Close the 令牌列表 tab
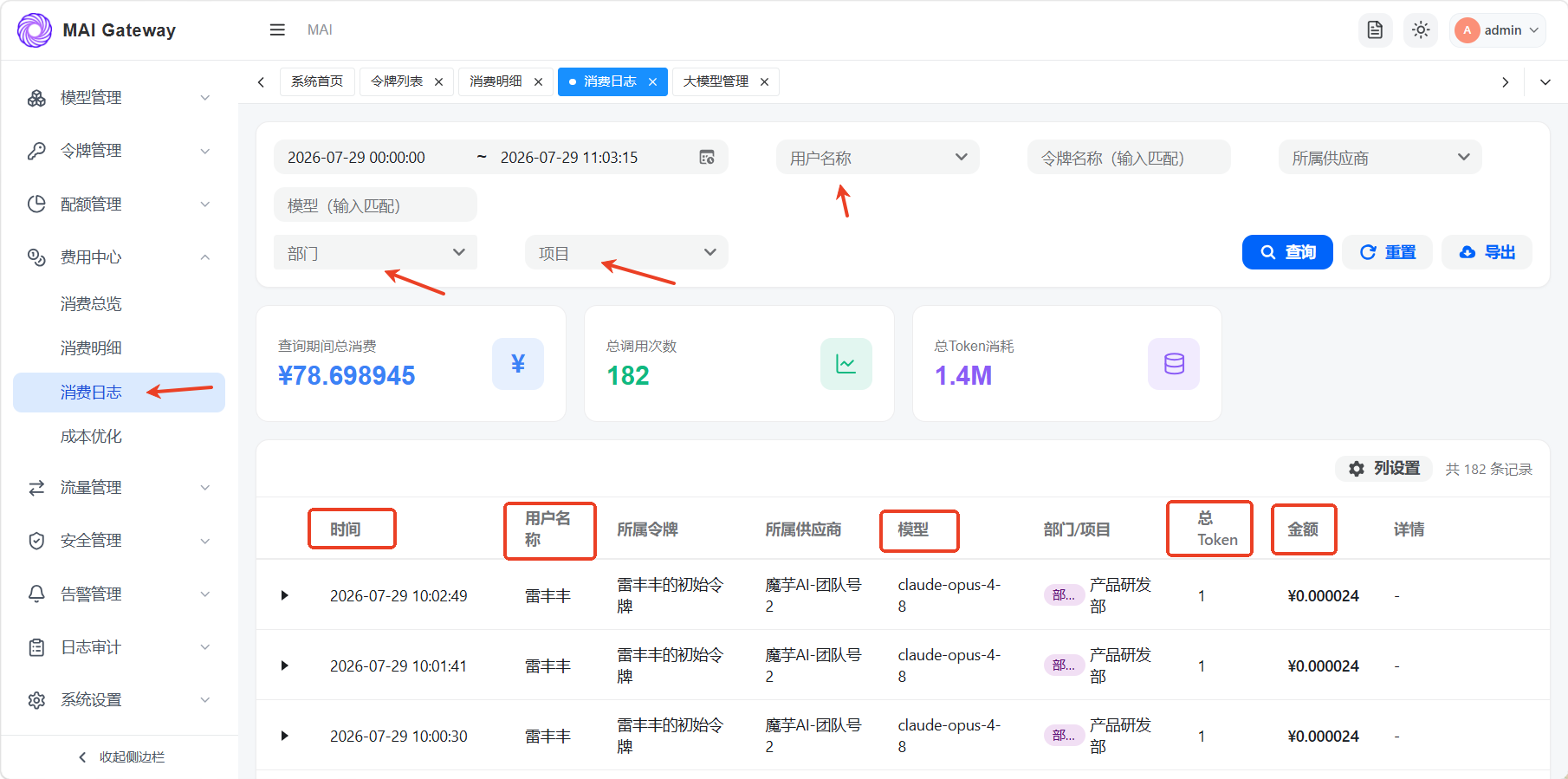 tap(438, 81)
